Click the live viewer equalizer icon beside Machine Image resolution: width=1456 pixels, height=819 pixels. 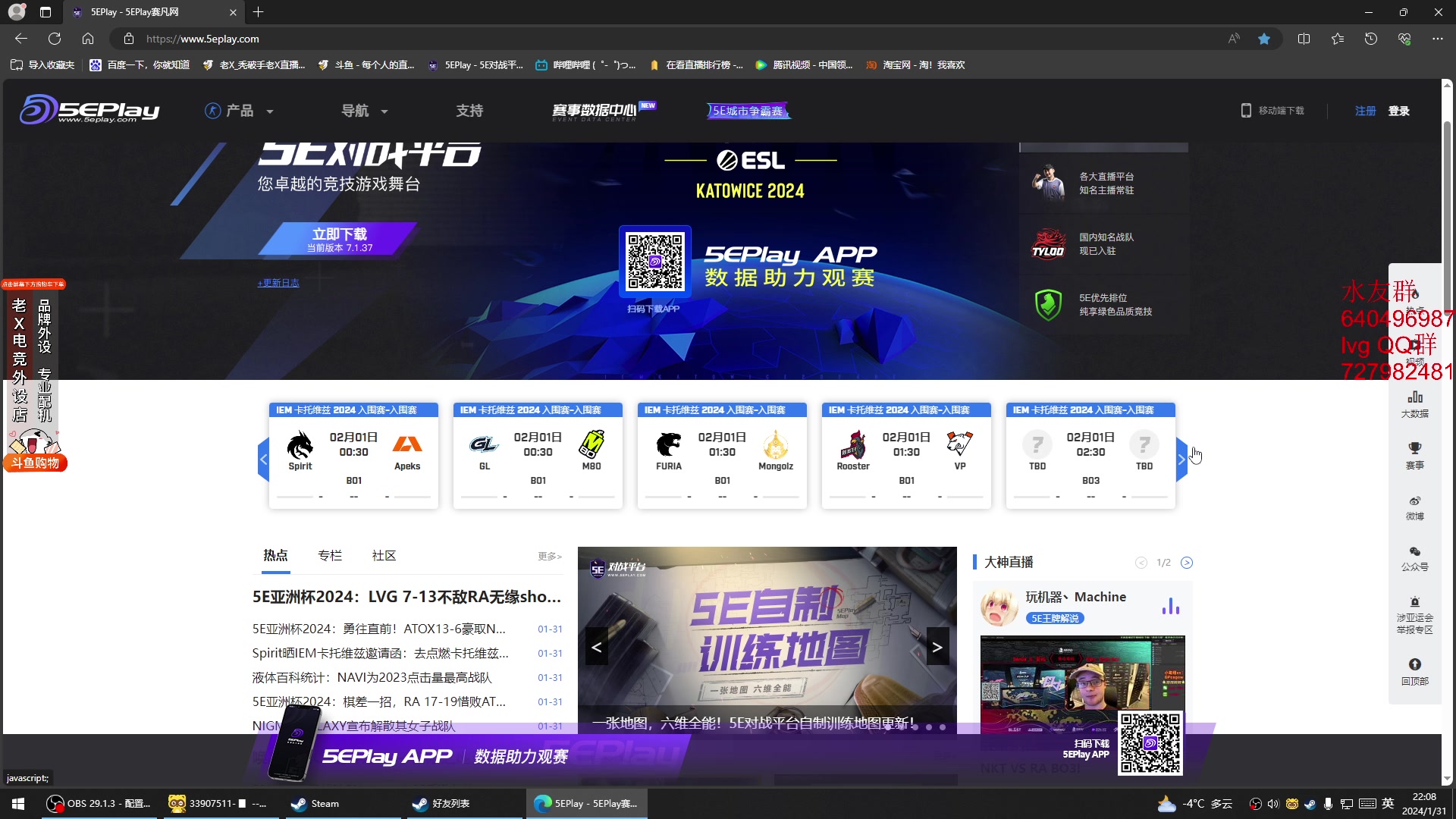point(1170,606)
